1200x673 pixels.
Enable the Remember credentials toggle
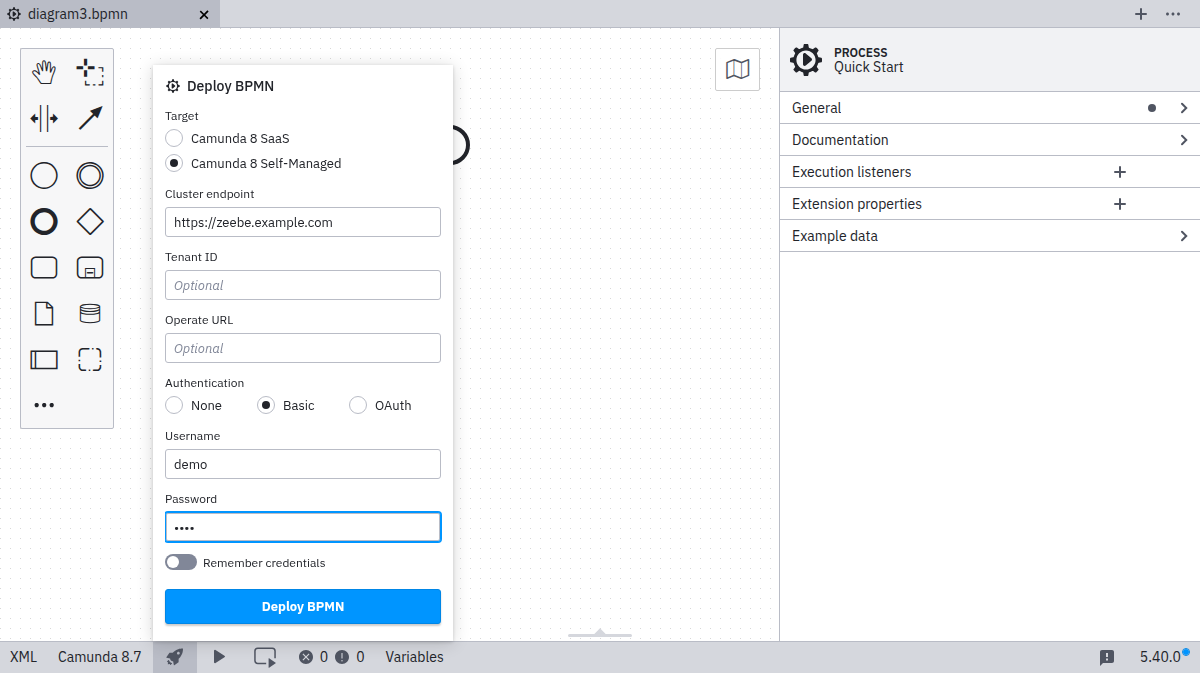181,562
